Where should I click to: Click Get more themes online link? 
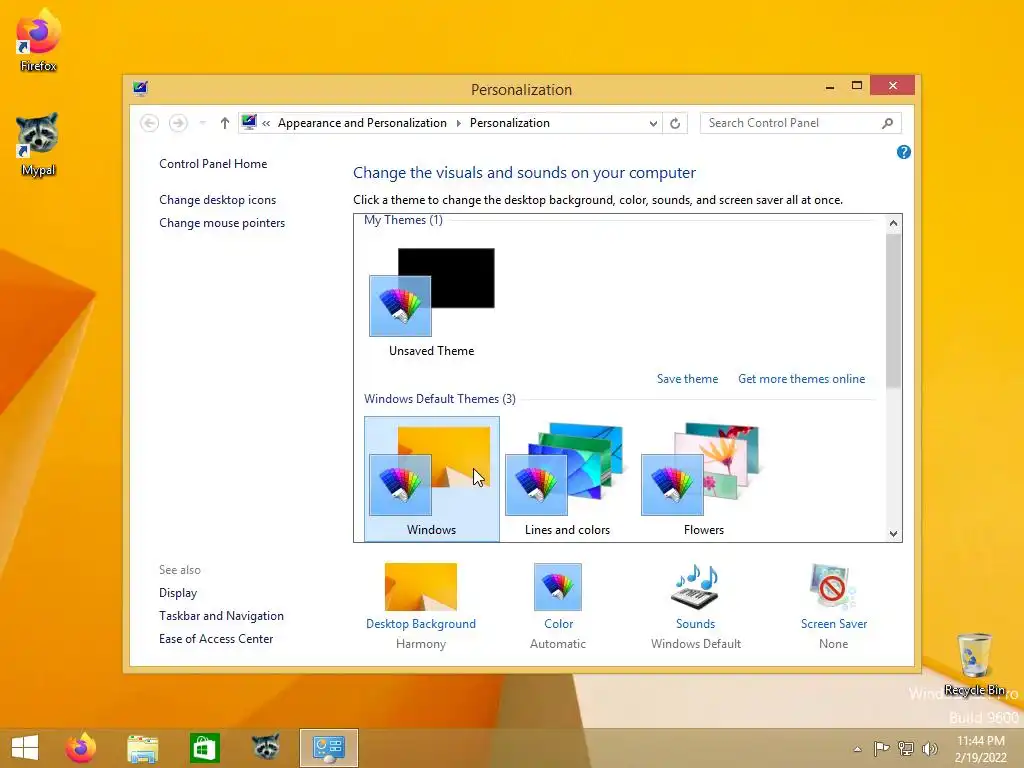[x=801, y=379]
